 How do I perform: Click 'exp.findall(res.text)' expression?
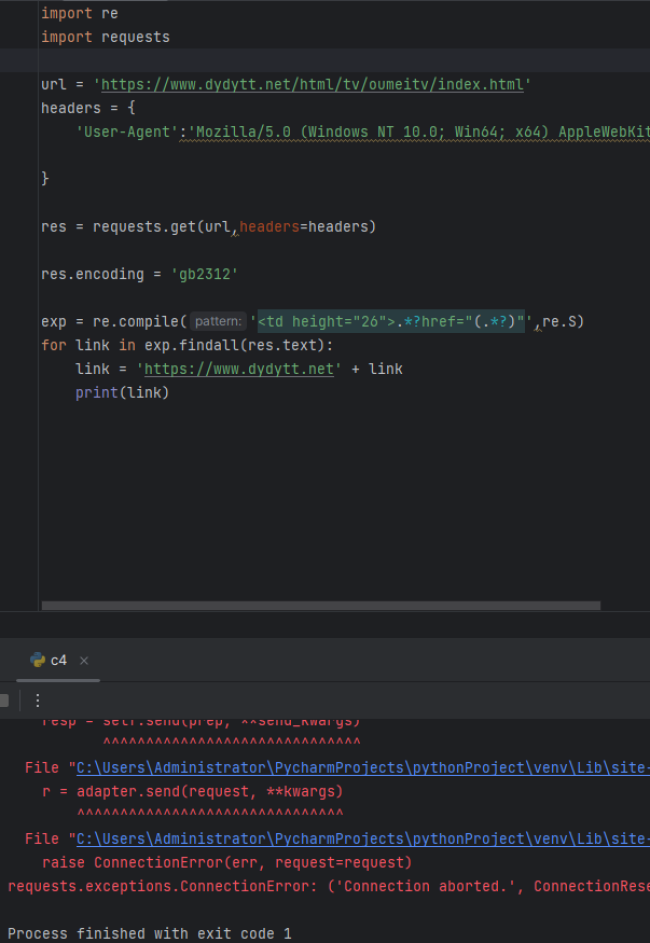click(234, 345)
